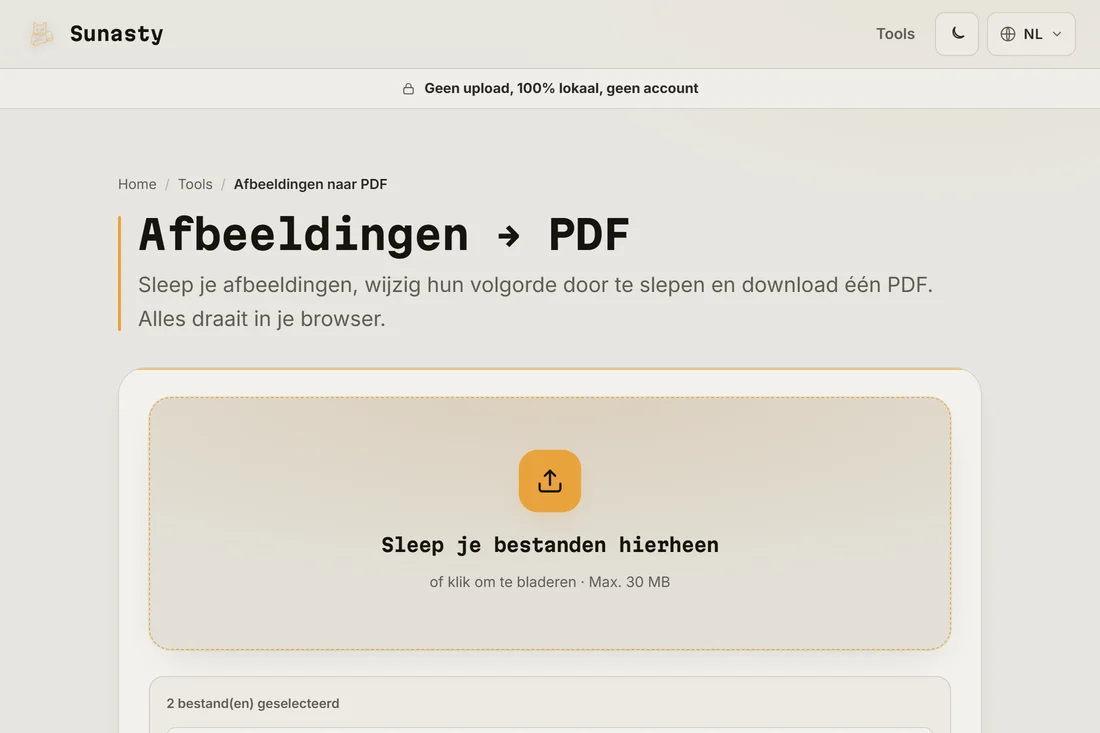Image resolution: width=1100 pixels, height=733 pixels.
Task: Open the Sunasty brand name link
Action: (x=116, y=34)
